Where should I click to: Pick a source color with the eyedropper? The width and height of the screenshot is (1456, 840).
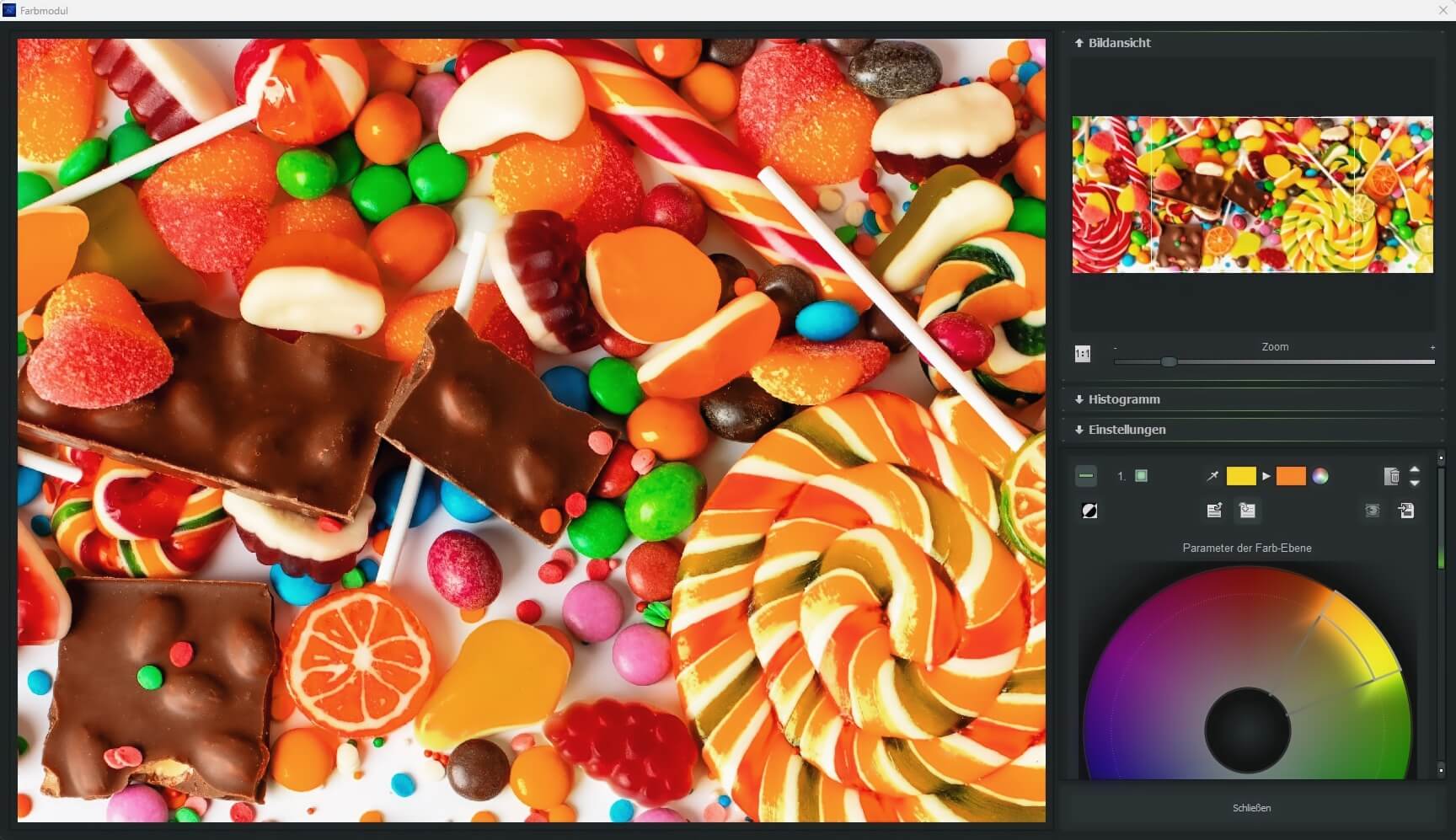1212,477
